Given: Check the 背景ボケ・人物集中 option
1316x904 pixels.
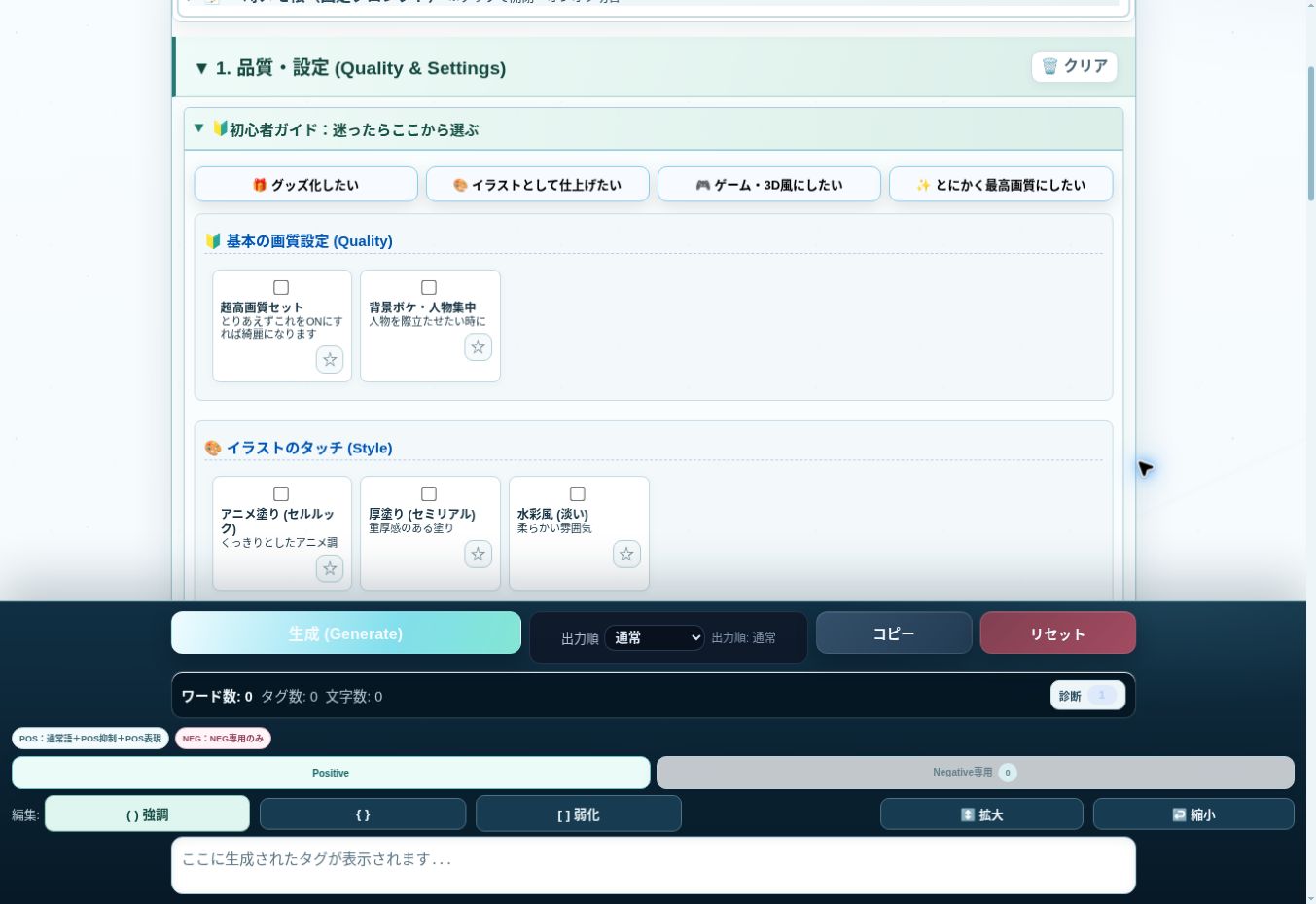Looking at the screenshot, I should click(429, 287).
